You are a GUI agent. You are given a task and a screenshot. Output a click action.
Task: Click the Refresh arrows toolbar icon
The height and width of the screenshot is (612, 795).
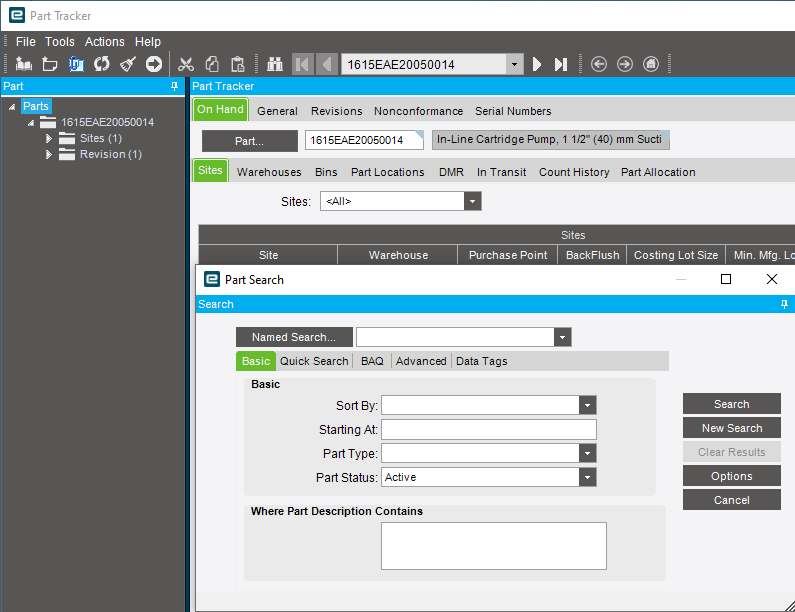(x=101, y=64)
